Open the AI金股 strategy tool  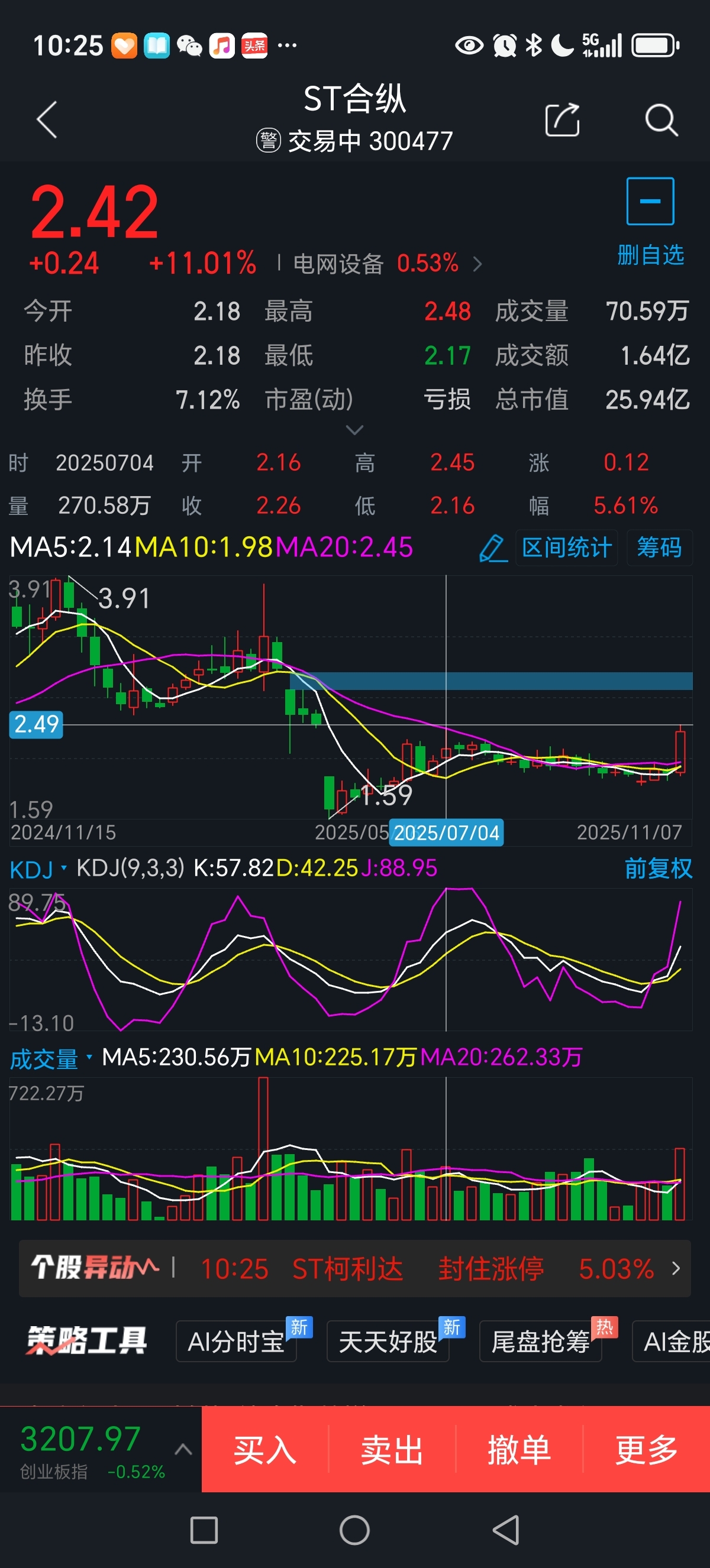(672, 1342)
